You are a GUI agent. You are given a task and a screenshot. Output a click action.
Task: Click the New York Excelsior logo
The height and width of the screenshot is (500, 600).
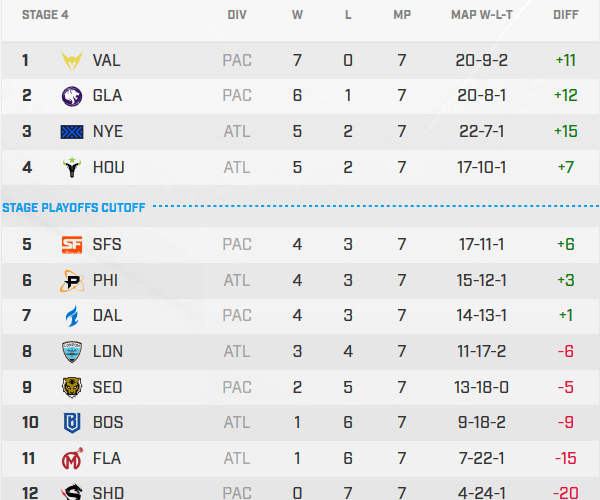coord(73,132)
